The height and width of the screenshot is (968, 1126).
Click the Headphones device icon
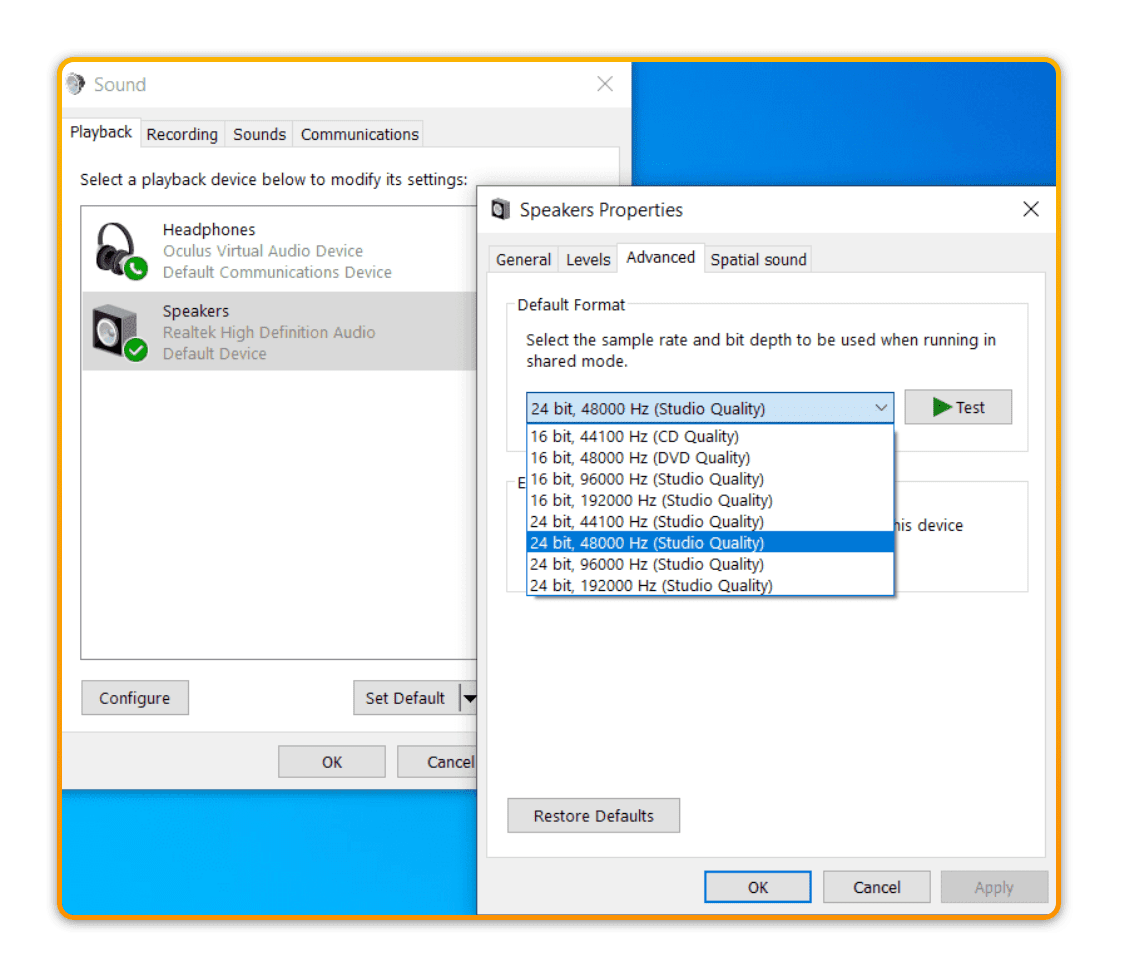tap(120, 250)
